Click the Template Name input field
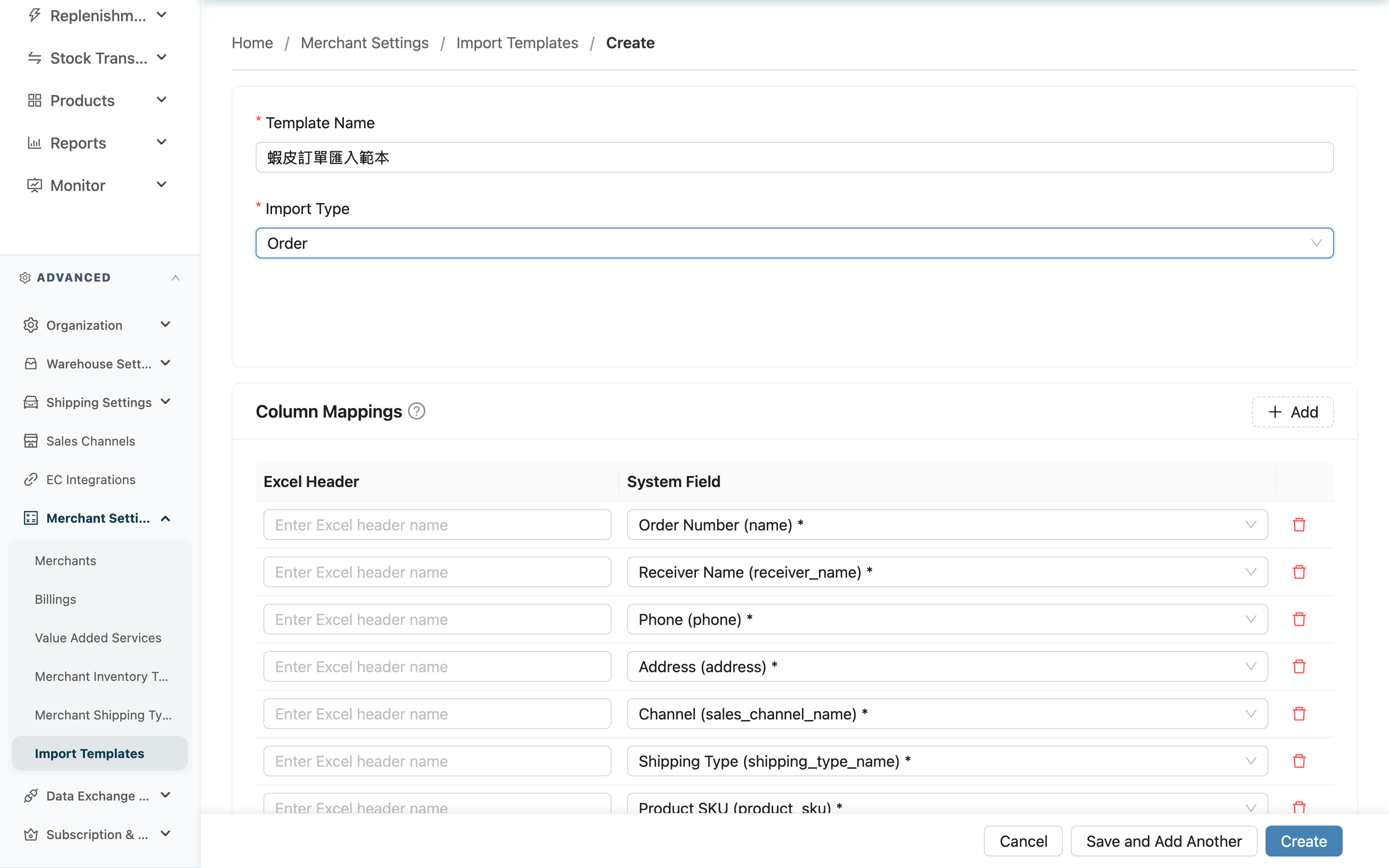This screenshot has height=868, width=1389. tap(794, 157)
